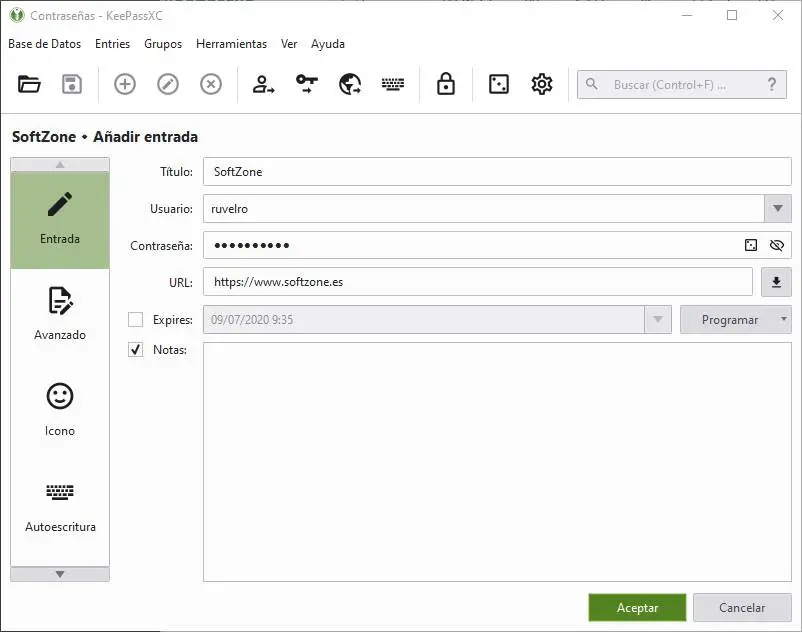The image size is (802, 632).
Task: Generate password with dice icon in field
Action: click(751, 245)
